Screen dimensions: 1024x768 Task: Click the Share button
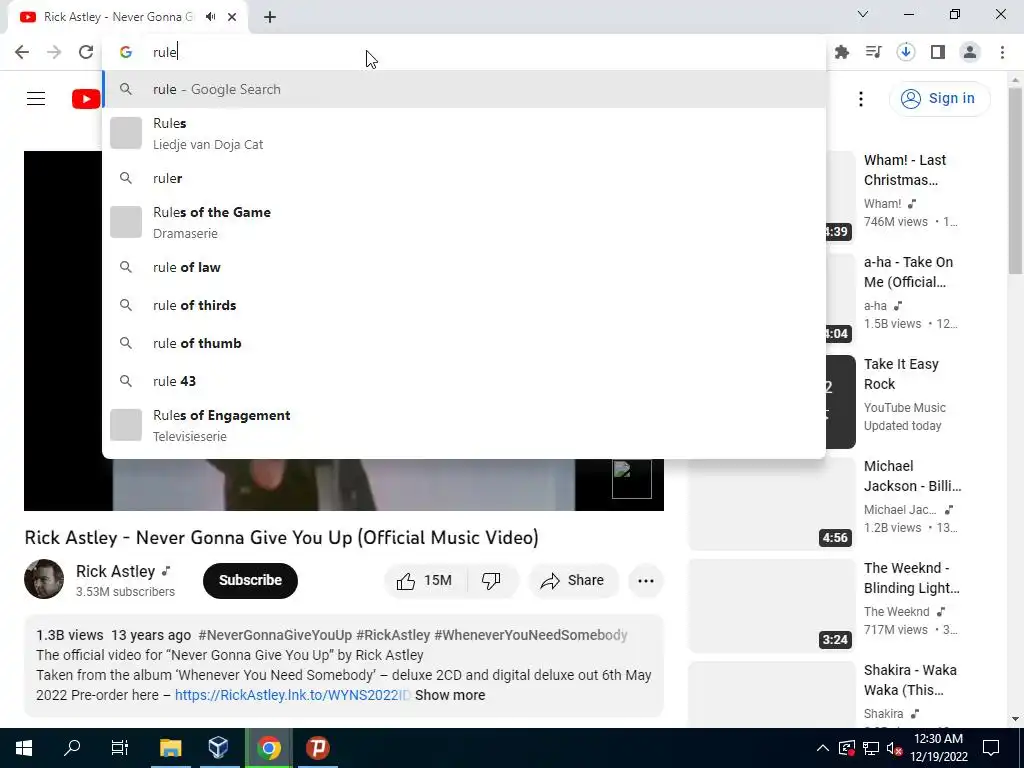click(x=573, y=581)
